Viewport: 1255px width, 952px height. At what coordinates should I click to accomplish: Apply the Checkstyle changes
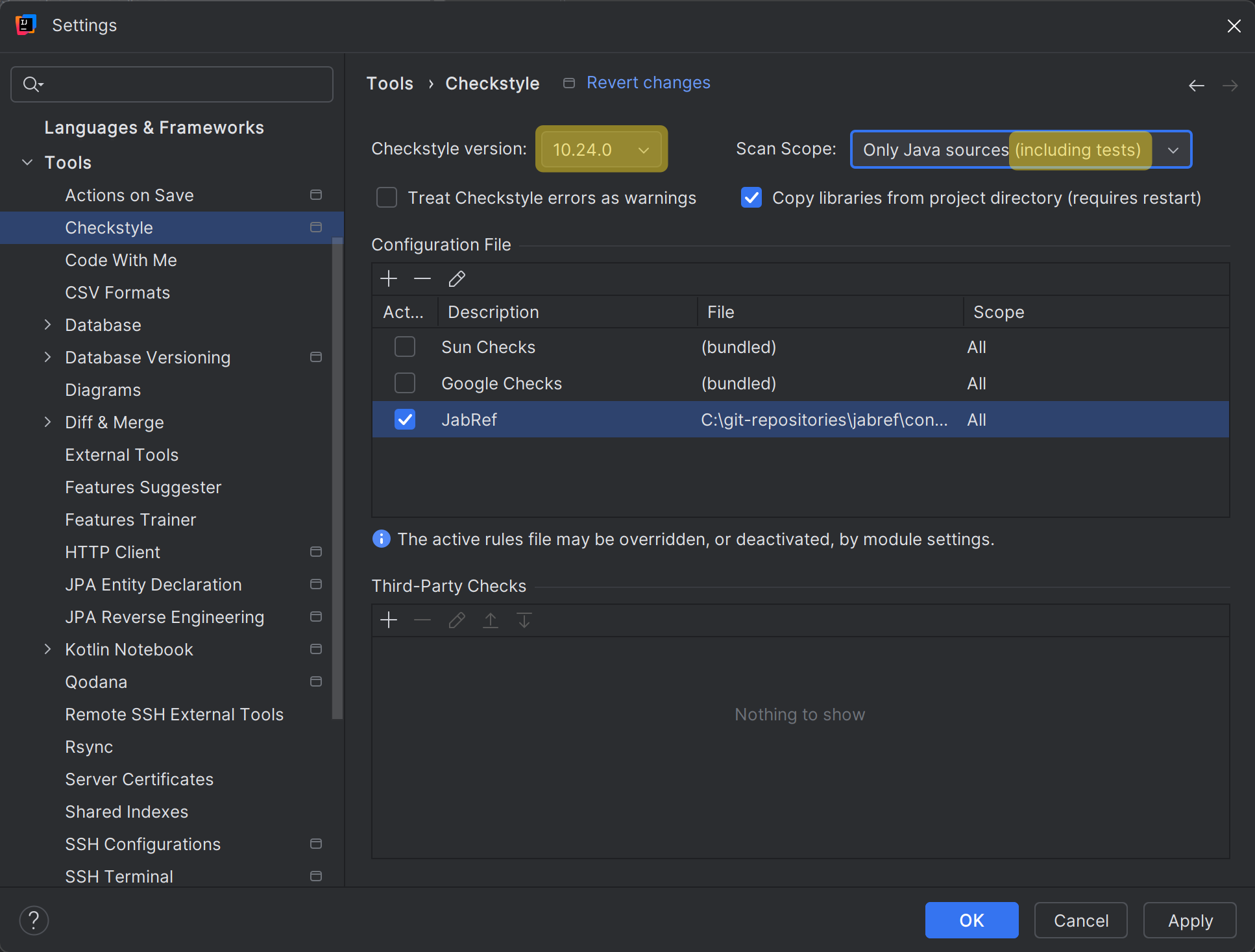point(1189,920)
